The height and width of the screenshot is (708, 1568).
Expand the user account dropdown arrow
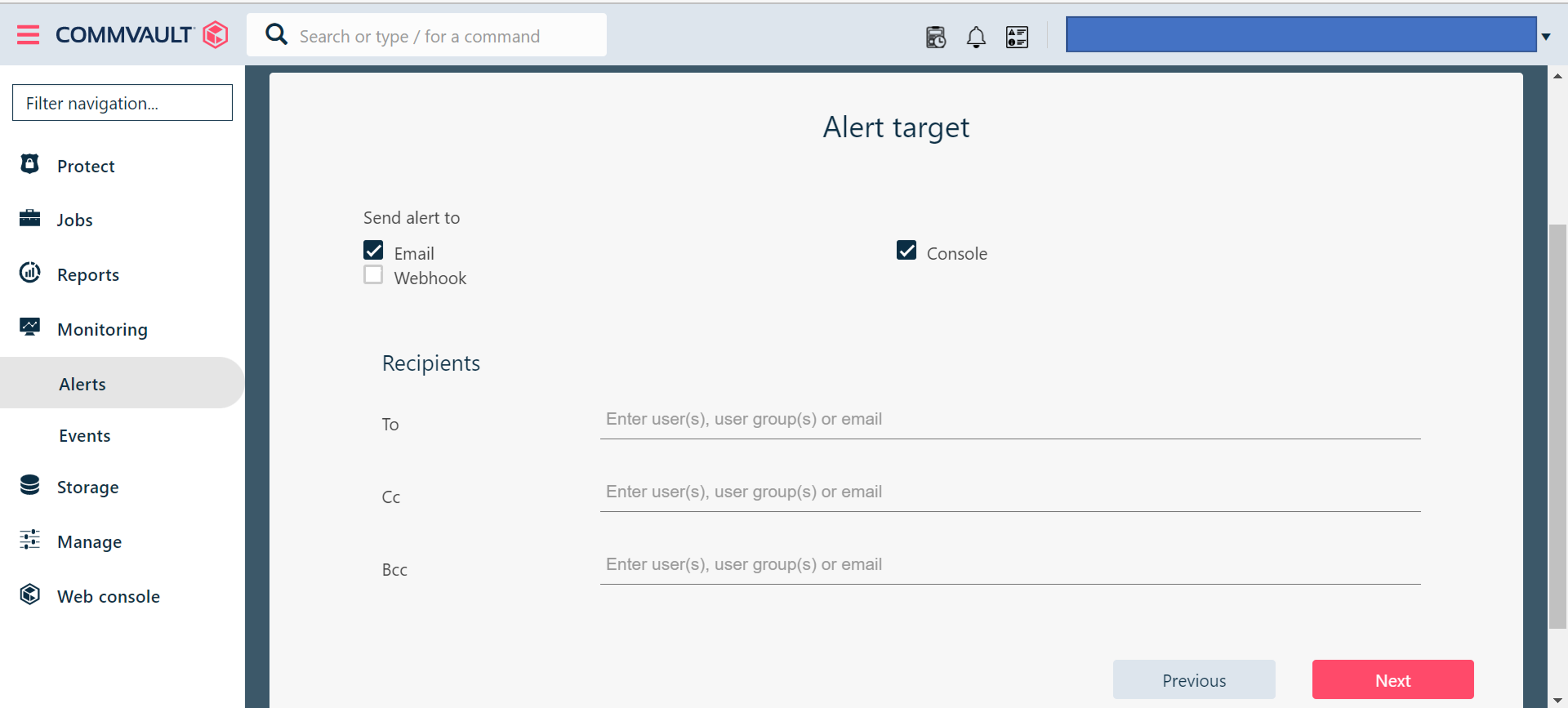click(x=1545, y=37)
